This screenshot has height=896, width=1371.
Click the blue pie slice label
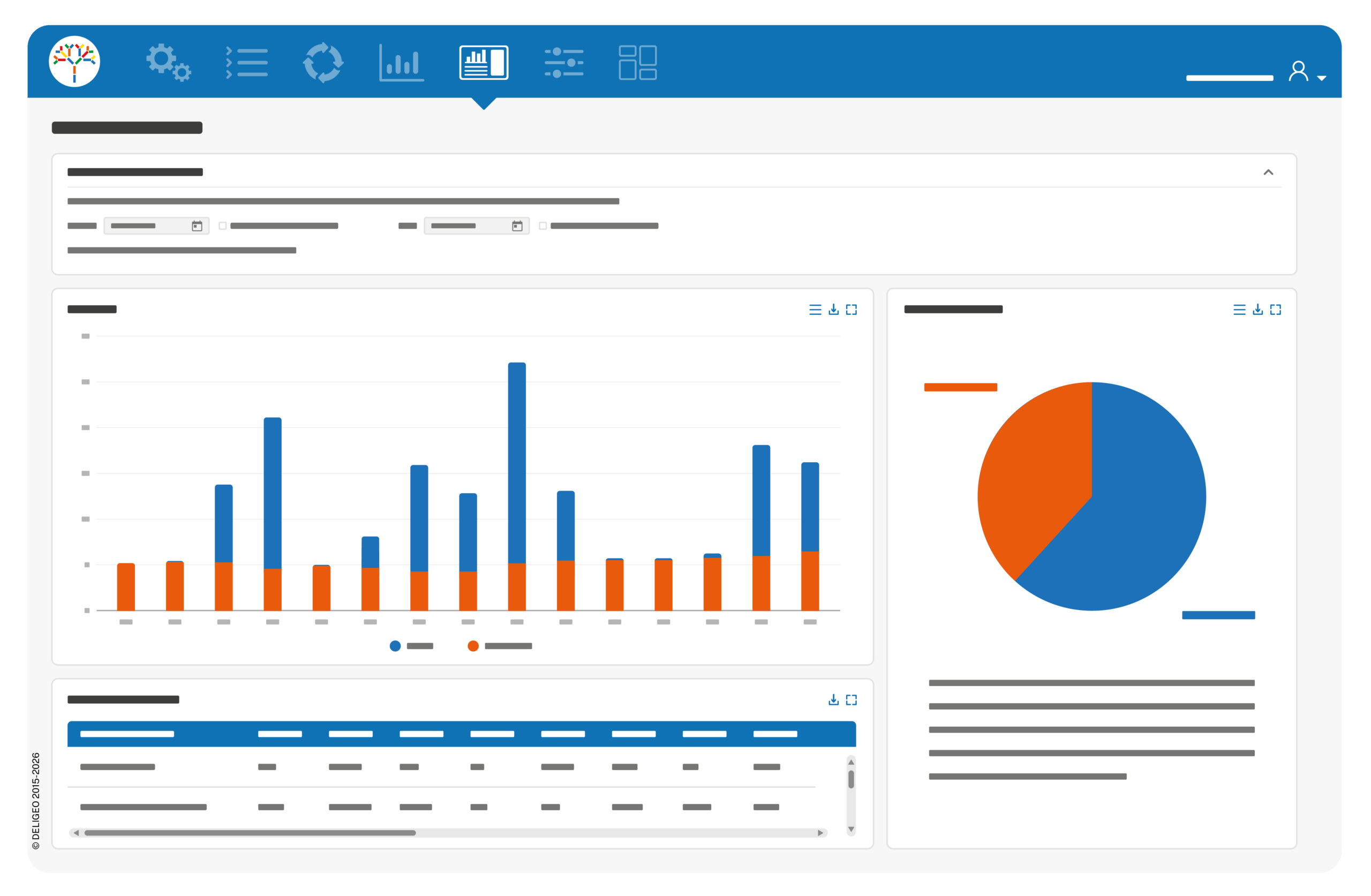(x=1218, y=615)
